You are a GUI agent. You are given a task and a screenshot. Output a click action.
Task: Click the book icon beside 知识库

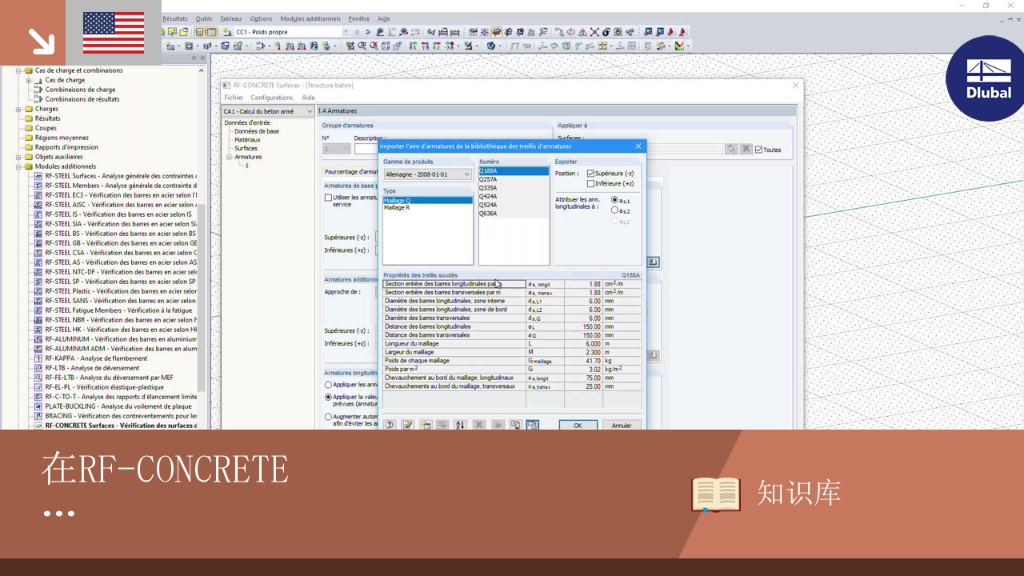click(716, 494)
